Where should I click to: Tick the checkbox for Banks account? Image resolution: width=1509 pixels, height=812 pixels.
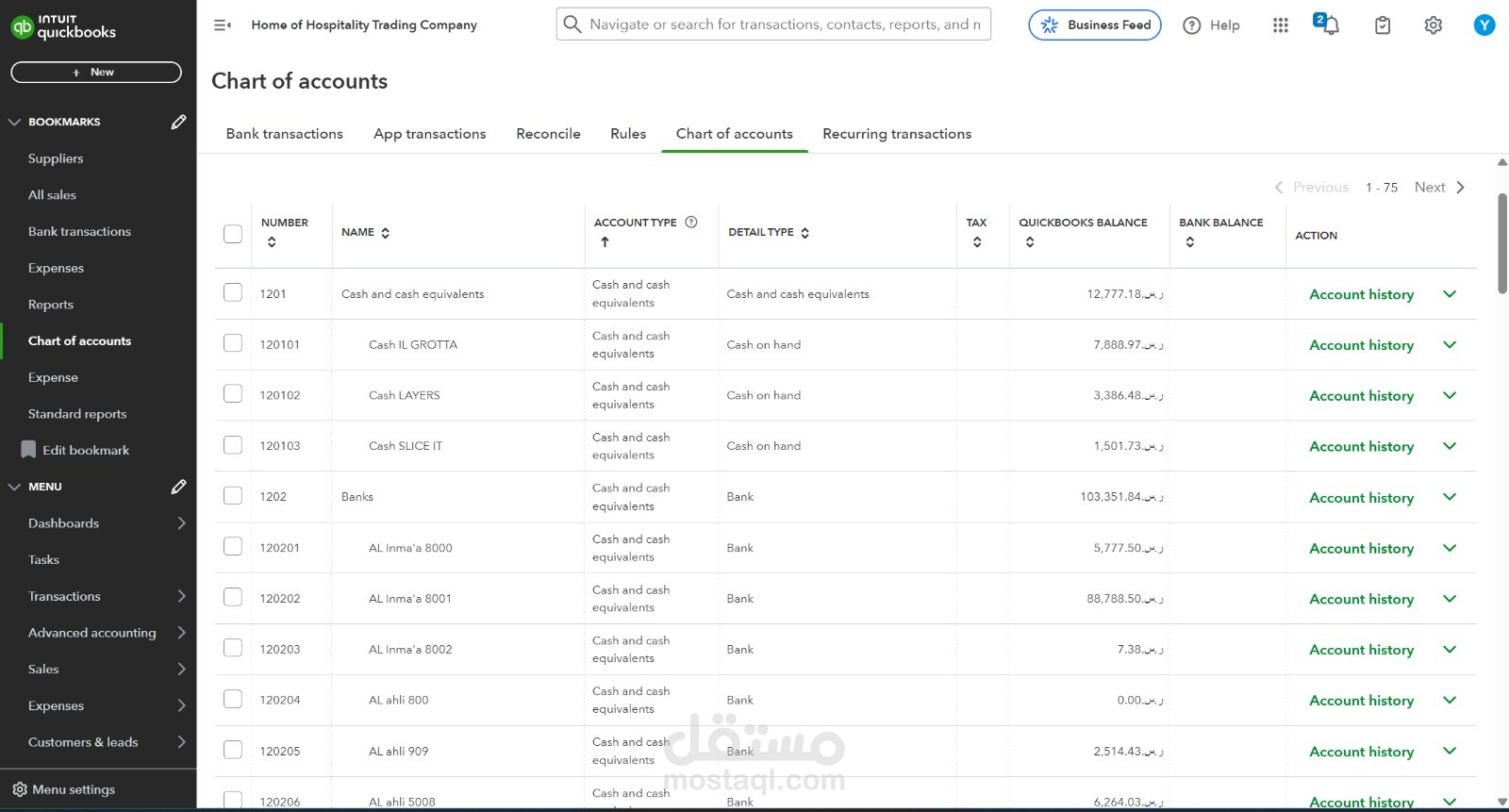[233, 495]
